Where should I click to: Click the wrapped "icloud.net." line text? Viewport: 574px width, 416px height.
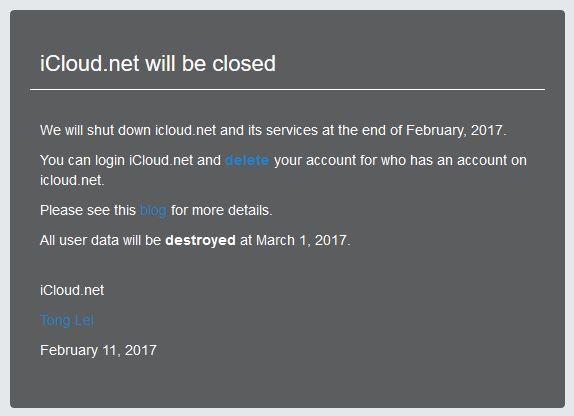[72, 181]
